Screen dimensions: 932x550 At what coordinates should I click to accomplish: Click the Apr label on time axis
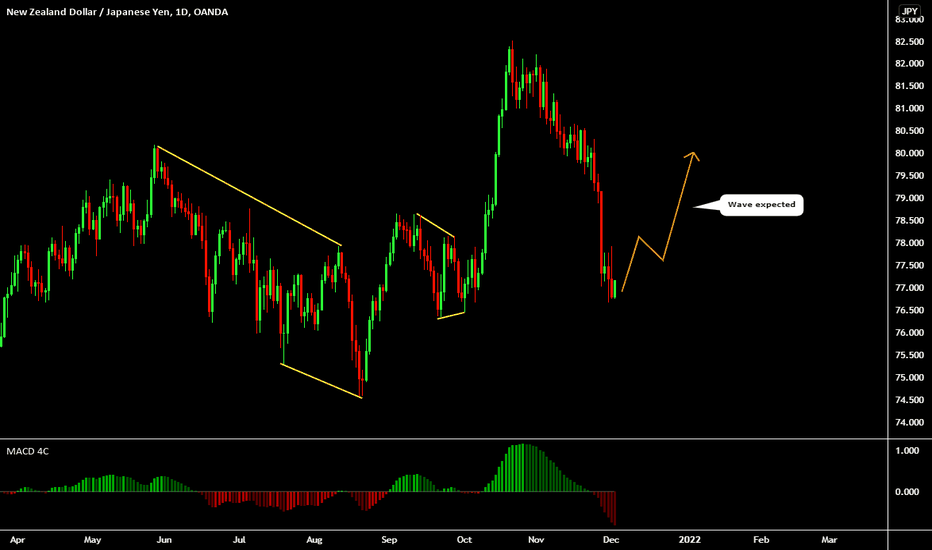tap(17, 540)
